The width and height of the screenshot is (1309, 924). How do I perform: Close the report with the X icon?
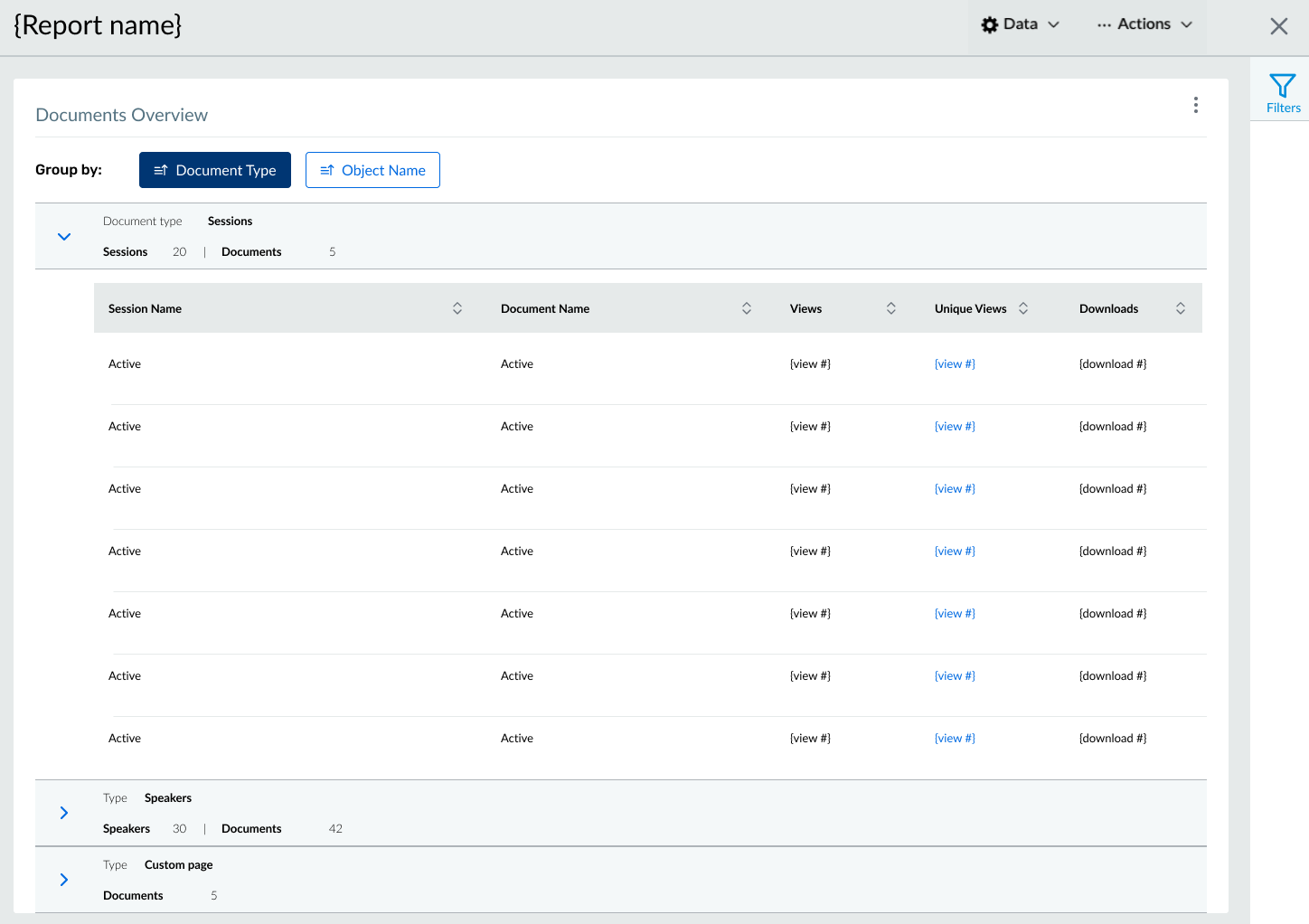tap(1279, 26)
